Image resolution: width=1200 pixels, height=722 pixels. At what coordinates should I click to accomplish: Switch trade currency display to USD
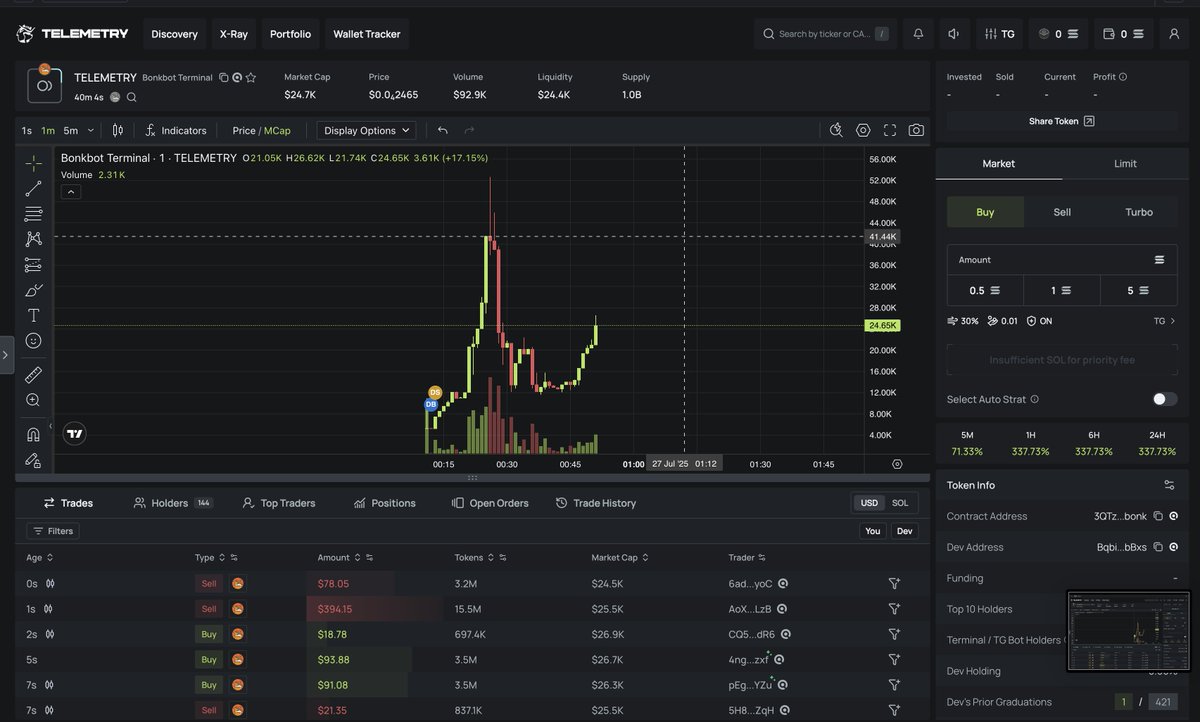869,503
